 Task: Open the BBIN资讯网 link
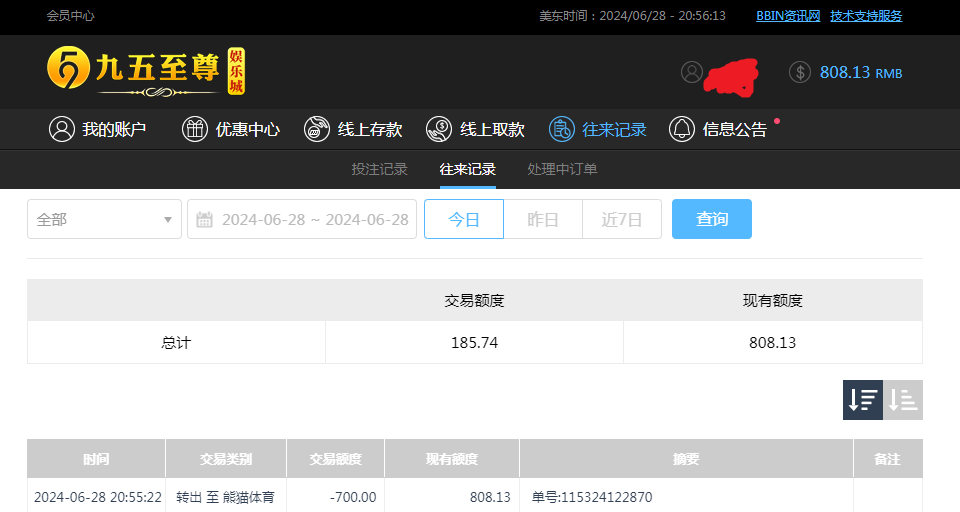pos(788,16)
